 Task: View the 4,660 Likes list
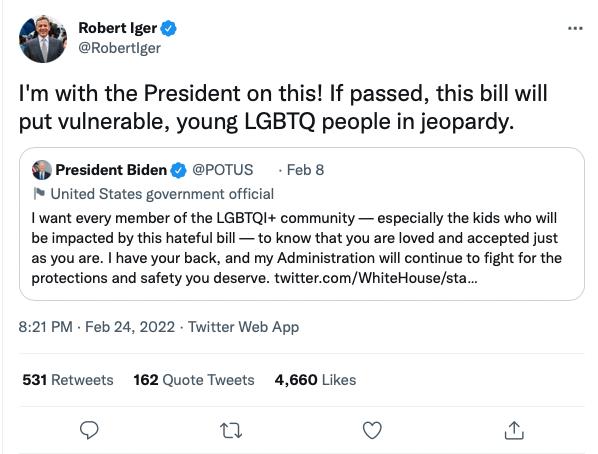(x=315, y=380)
